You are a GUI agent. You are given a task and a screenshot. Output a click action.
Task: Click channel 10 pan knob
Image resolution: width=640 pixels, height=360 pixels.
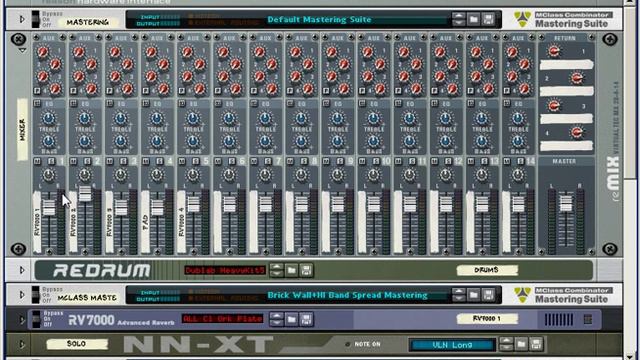tap(373, 175)
